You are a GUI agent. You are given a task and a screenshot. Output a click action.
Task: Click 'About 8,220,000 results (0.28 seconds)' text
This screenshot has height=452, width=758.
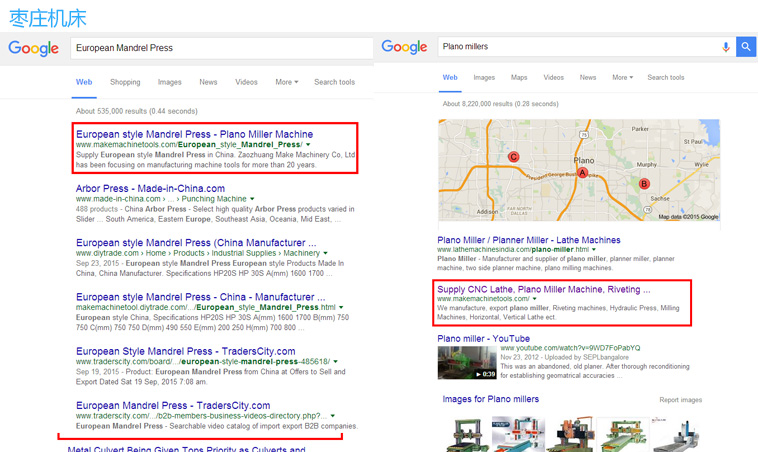coord(500,104)
